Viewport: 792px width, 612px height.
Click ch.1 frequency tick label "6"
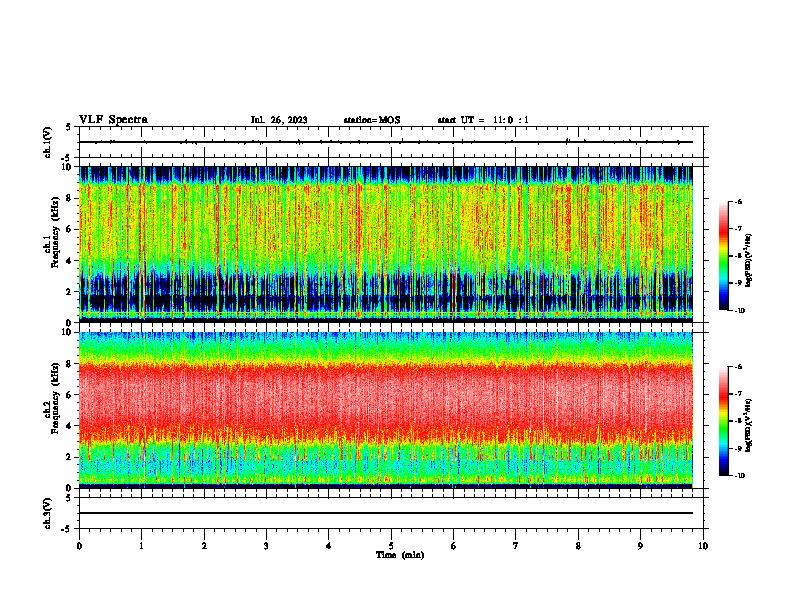click(69, 229)
